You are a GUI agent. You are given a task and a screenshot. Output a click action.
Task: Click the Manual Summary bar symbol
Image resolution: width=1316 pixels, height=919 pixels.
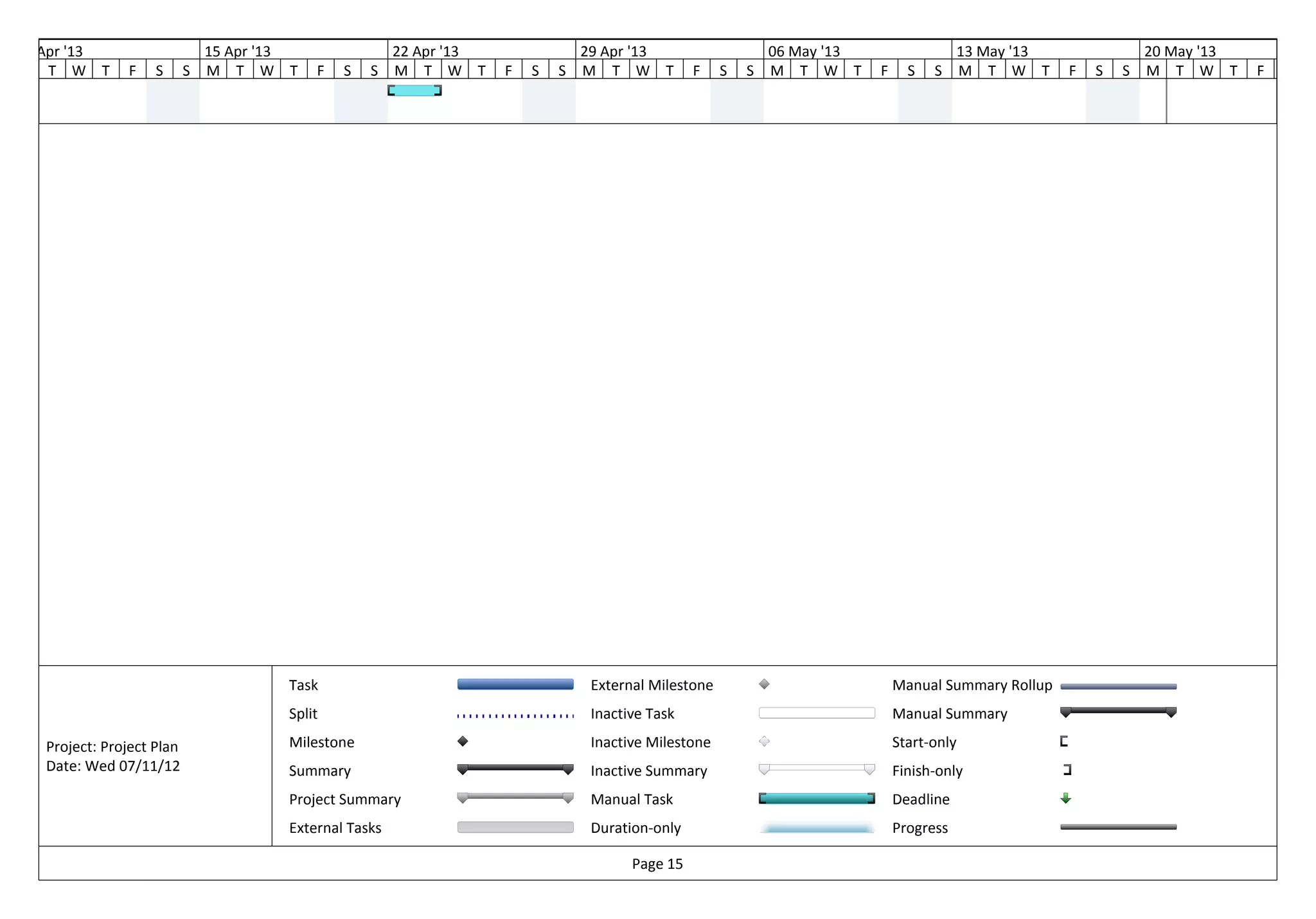point(1118,711)
